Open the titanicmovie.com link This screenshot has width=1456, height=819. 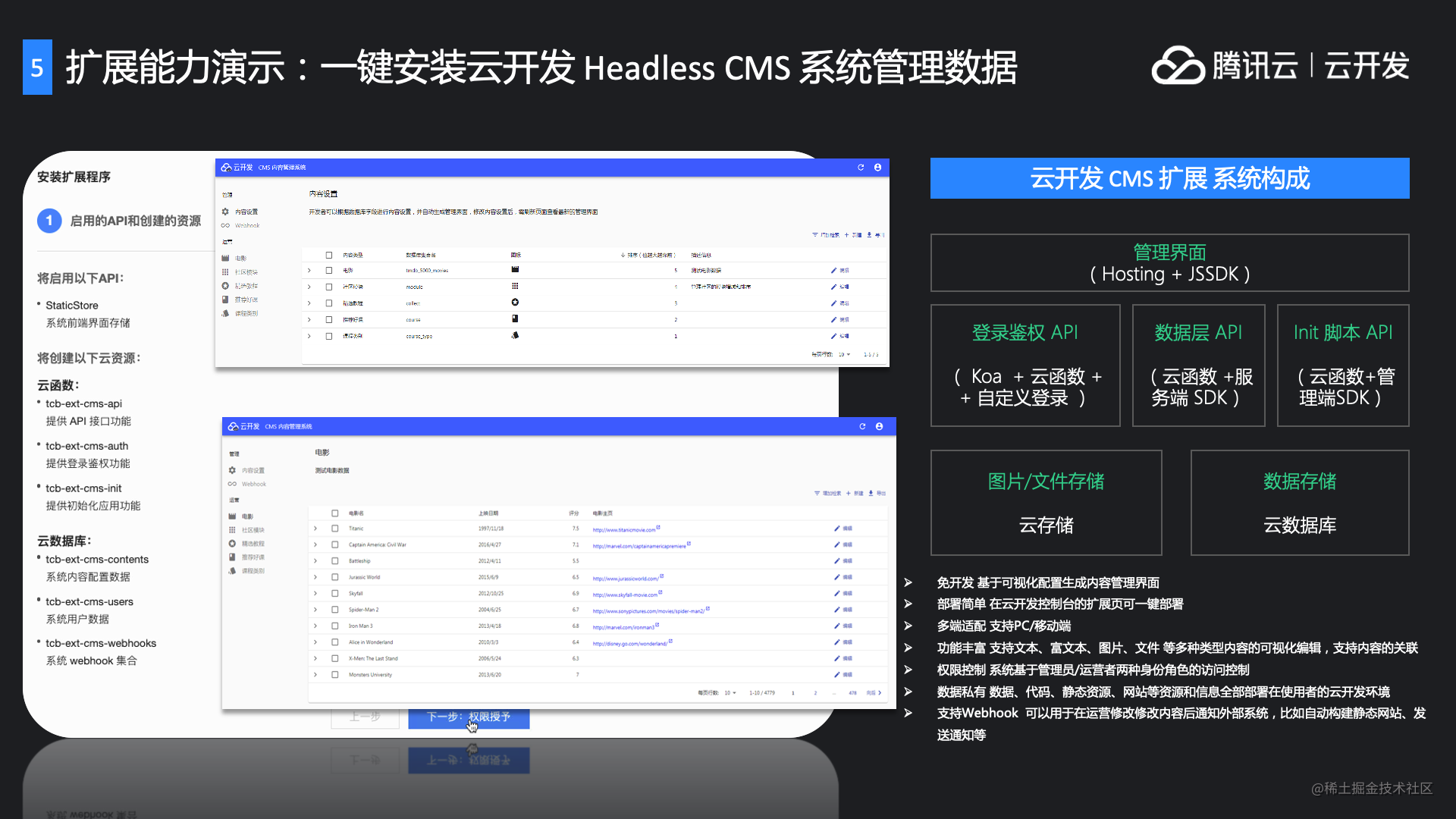pos(626,529)
